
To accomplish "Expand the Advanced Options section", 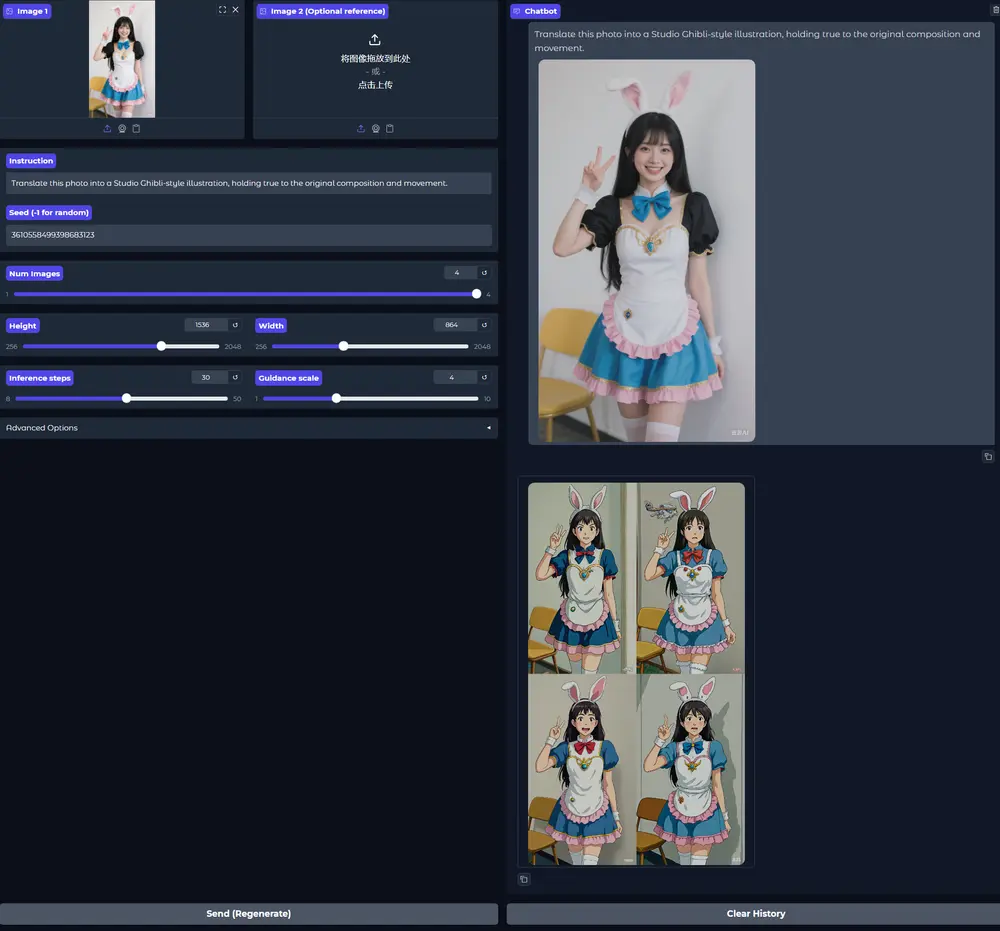I will coord(248,428).
